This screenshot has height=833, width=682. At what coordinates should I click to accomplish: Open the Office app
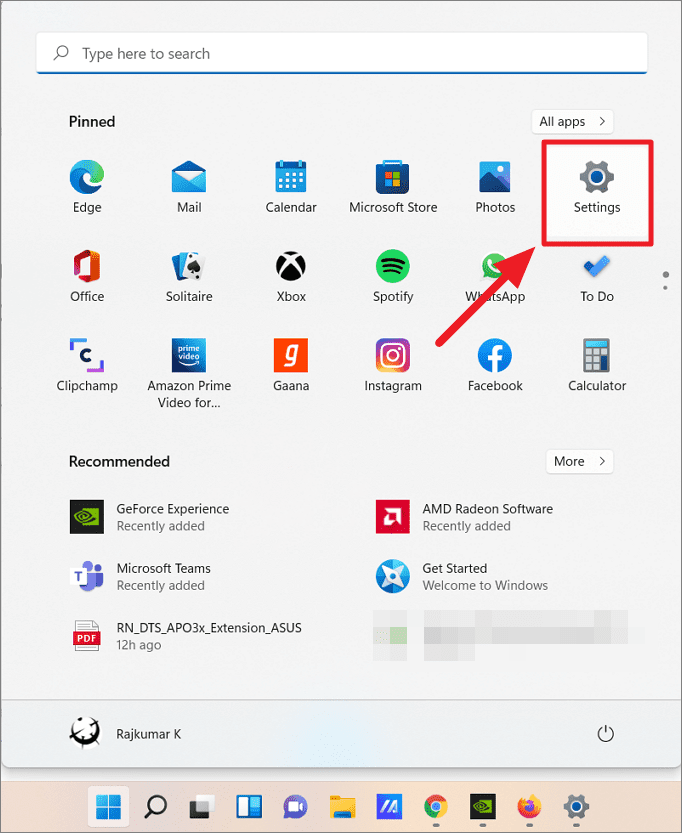click(x=87, y=276)
